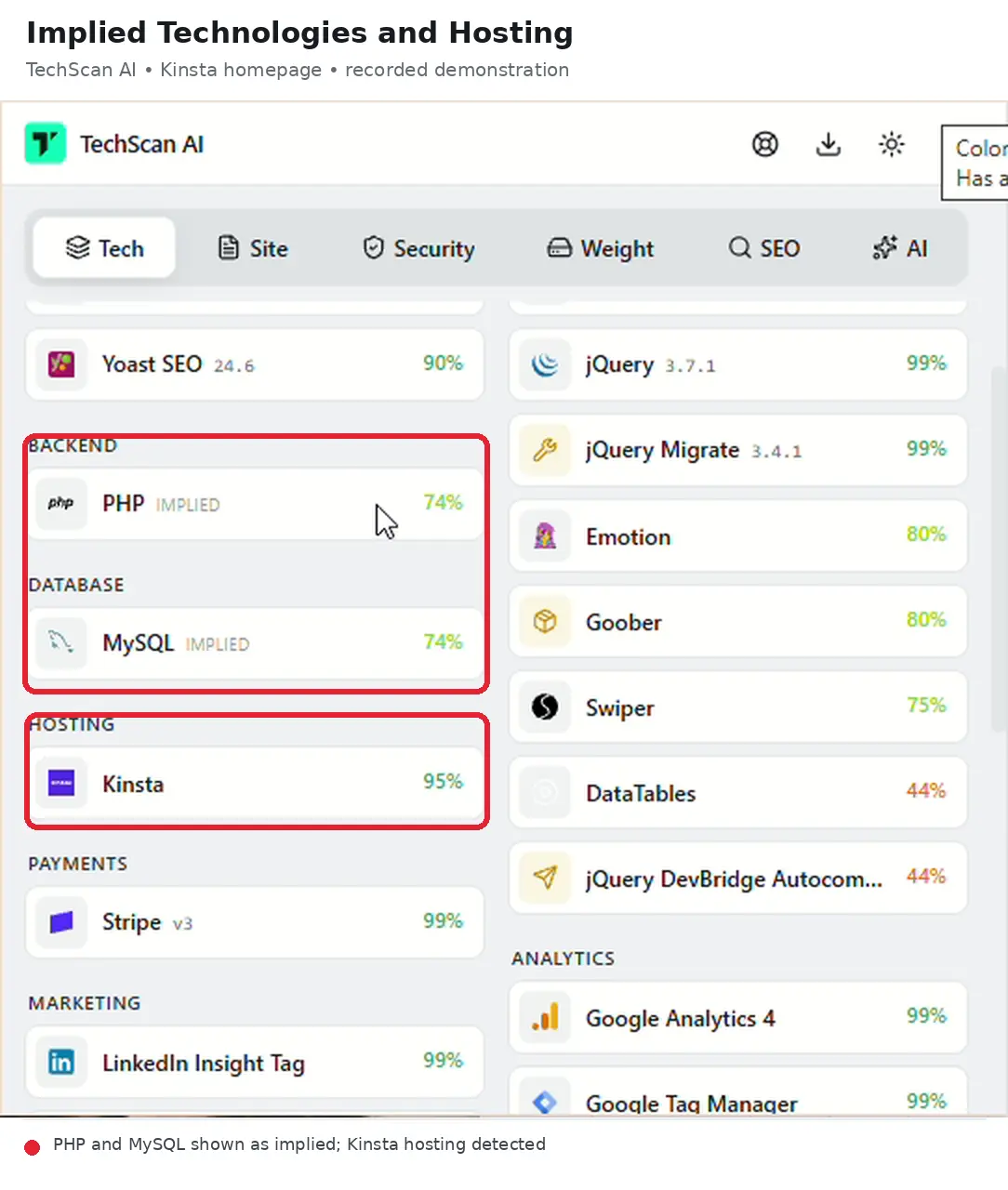This screenshot has height=1190, width=1008.
Task: Click the DATABASE section heading
Action: tap(76, 585)
